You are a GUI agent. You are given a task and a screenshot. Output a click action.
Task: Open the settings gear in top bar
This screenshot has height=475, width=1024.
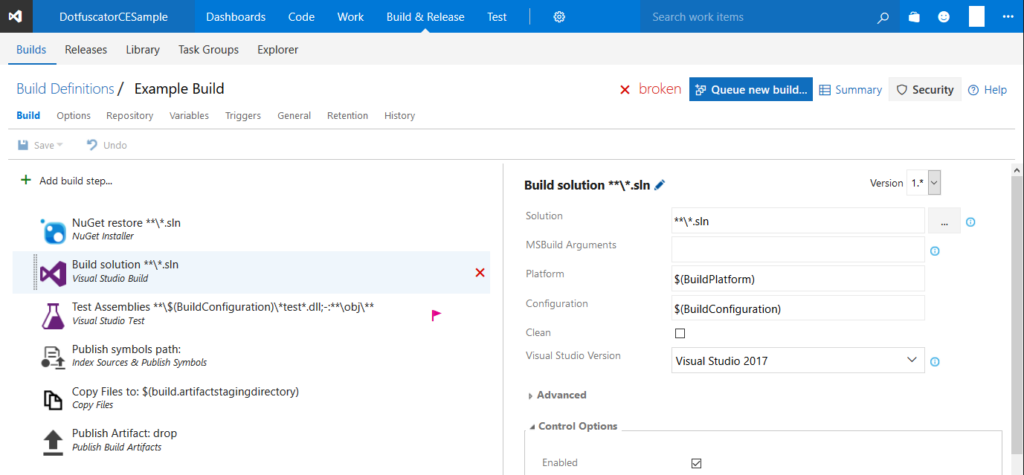pyautogui.click(x=559, y=17)
